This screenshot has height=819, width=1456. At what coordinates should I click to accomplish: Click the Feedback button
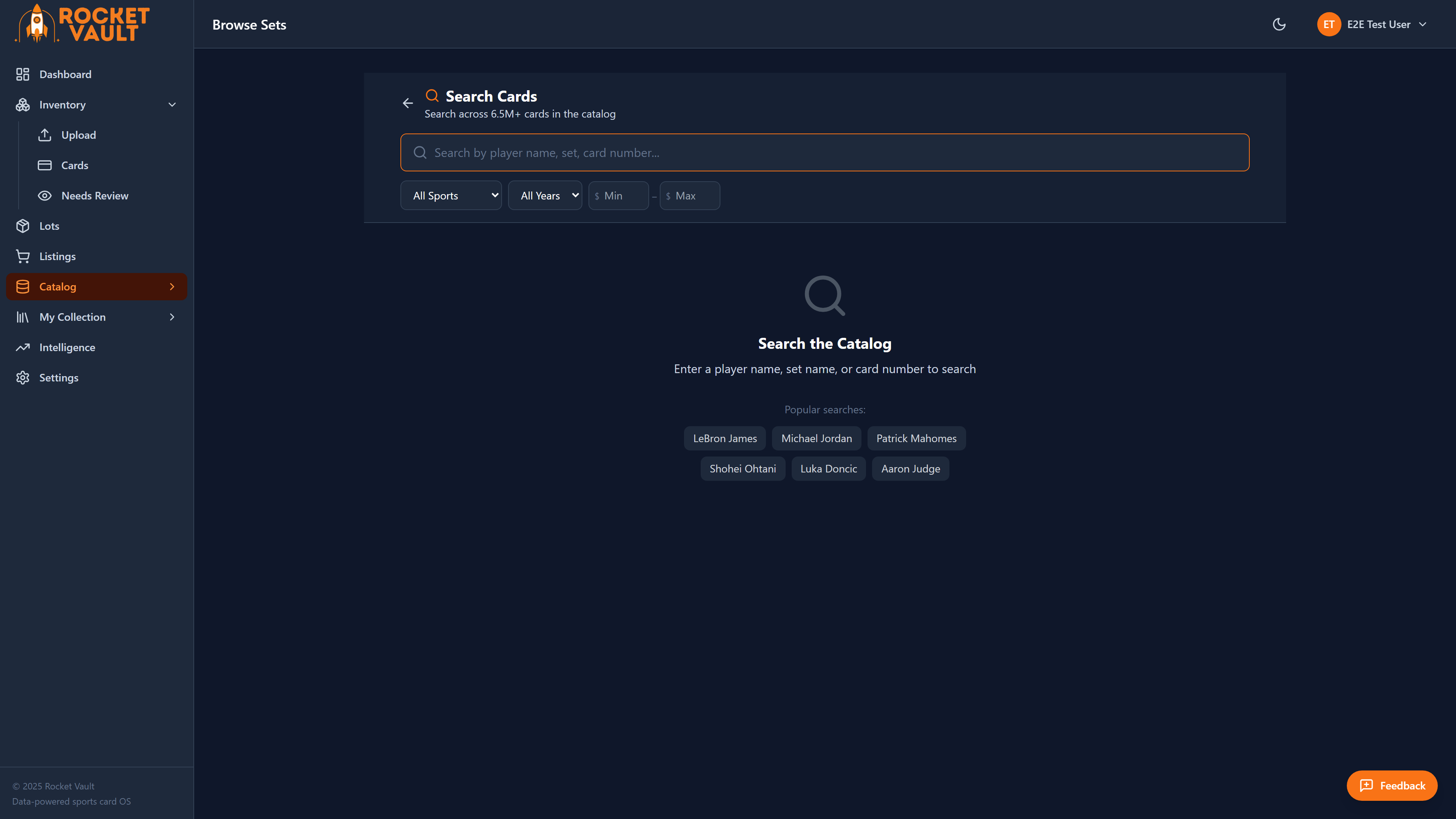(x=1392, y=785)
